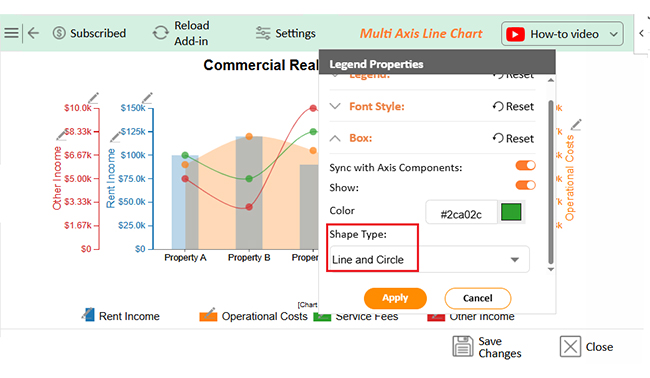Click the collapse pane arrow at far right

coord(641,33)
